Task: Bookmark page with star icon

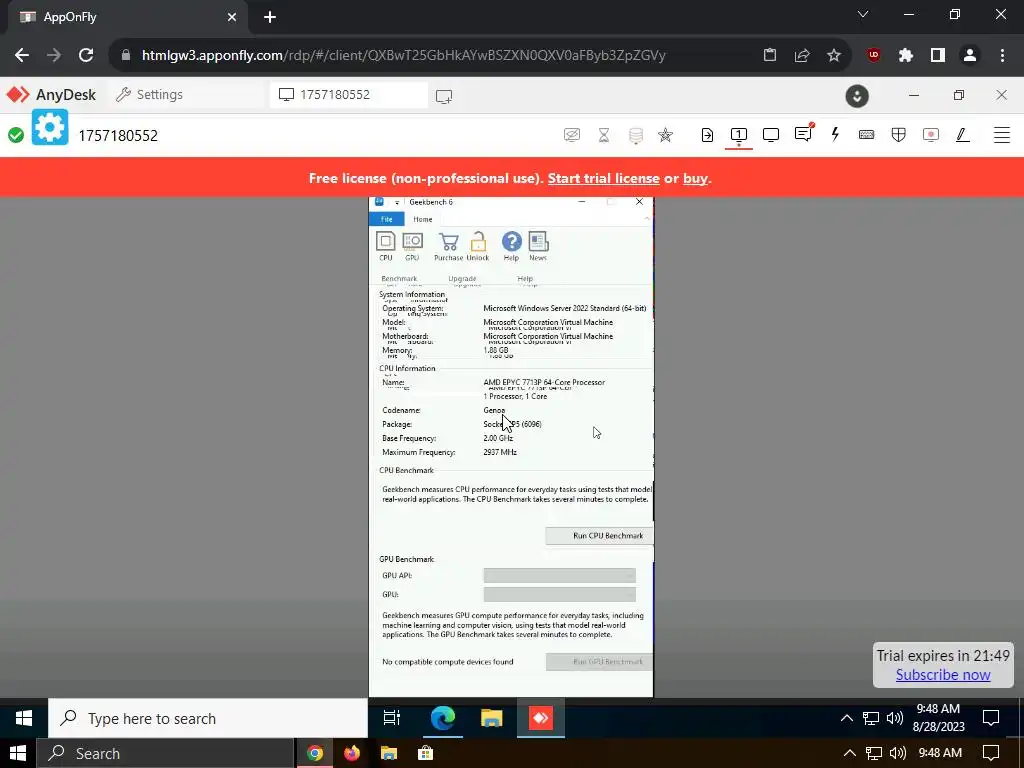Action: 834,56
